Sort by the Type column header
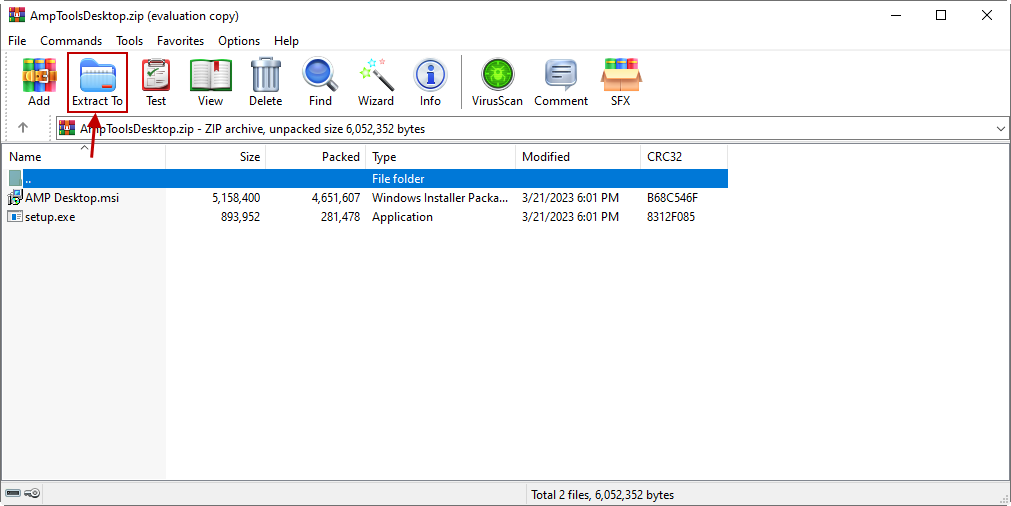This screenshot has height=506, width=1011. (440, 157)
